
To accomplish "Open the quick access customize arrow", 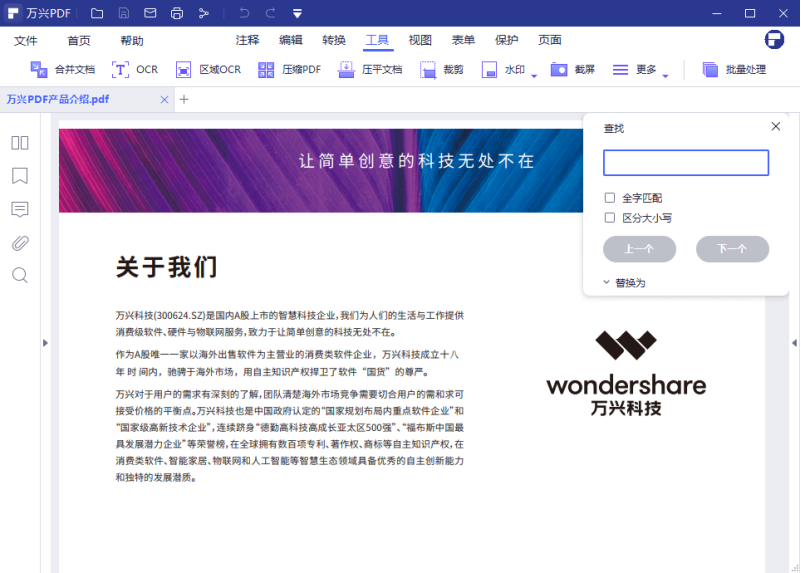I will (297, 14).
